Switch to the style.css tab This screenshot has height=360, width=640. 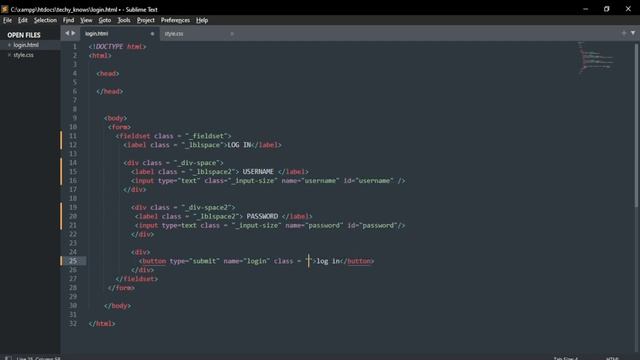click(199, 33)
